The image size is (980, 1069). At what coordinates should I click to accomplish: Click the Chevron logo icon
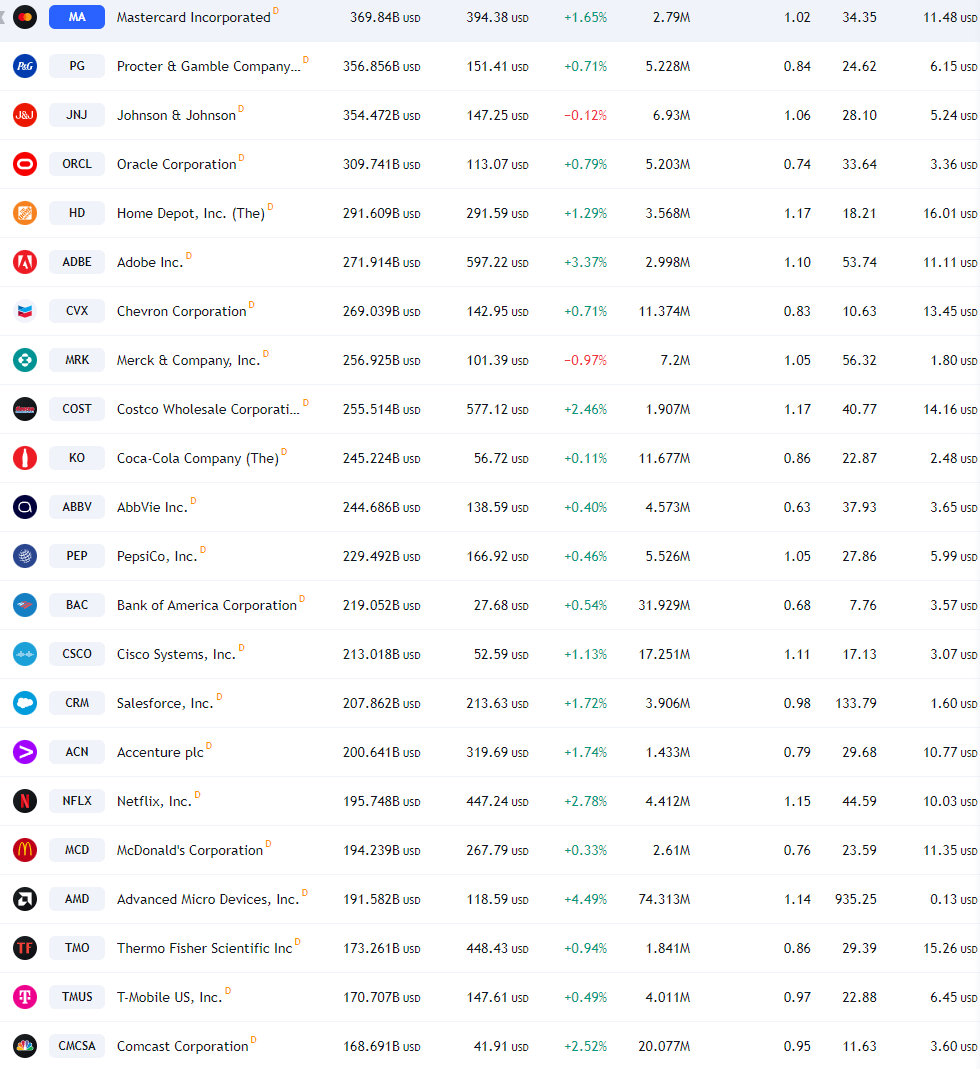point(25,311)
